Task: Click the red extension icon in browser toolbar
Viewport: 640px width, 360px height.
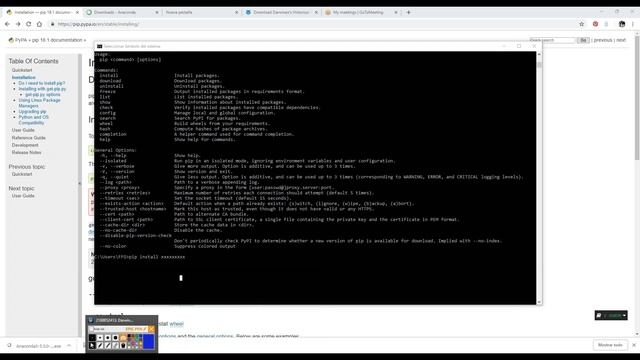Action: [596, 24]
